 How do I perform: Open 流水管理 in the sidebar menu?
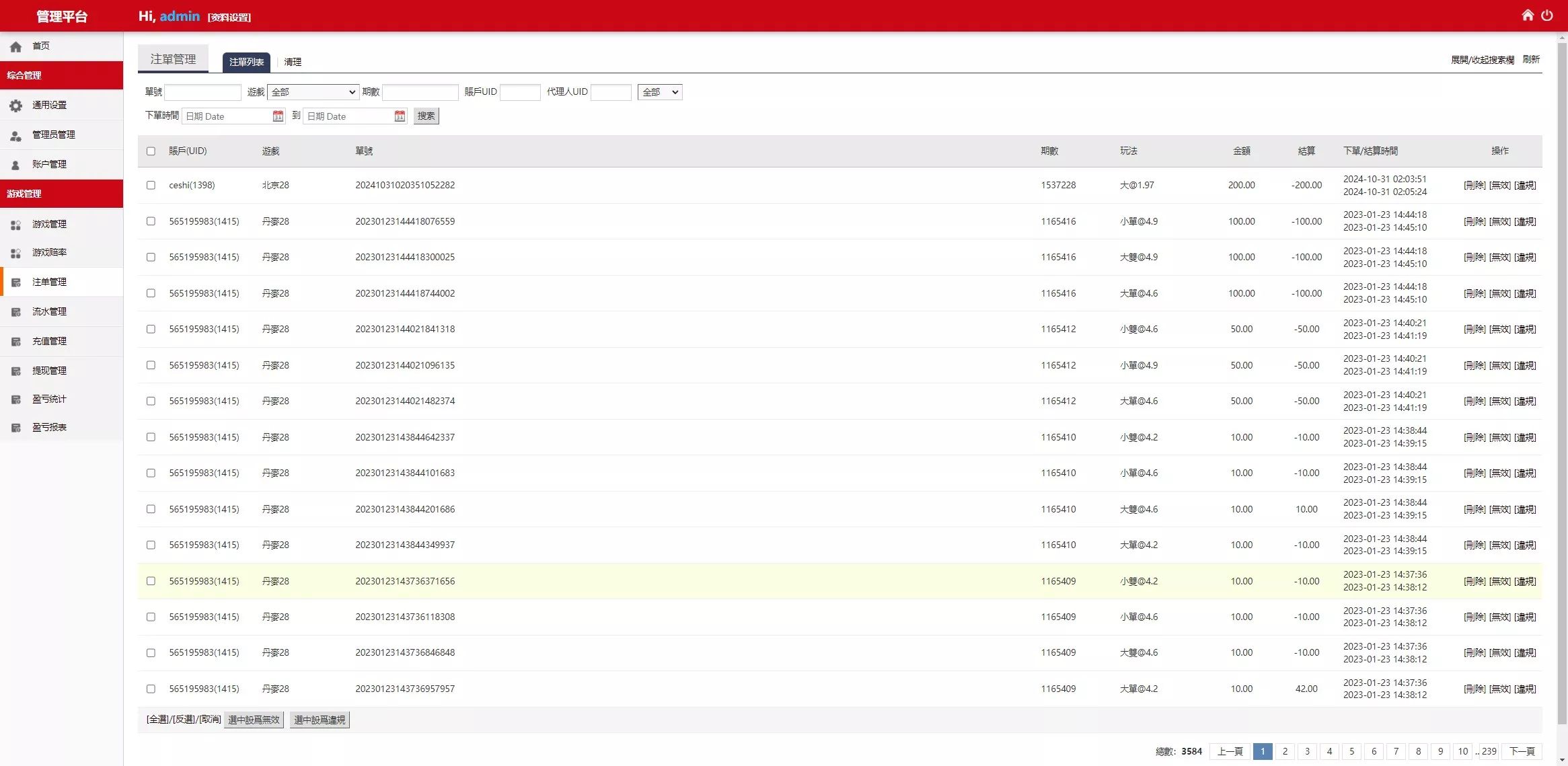click(x=49, y=312)
